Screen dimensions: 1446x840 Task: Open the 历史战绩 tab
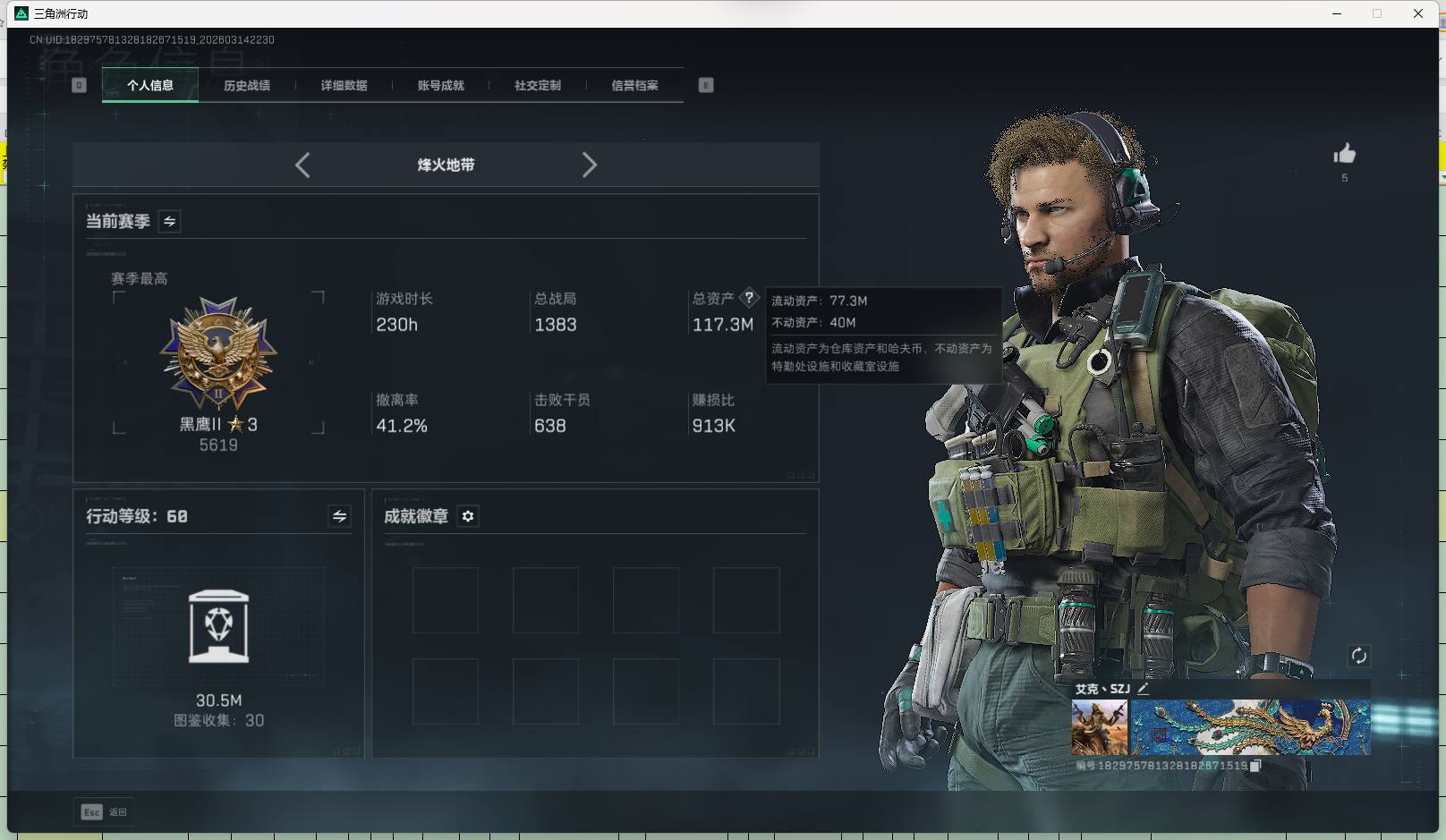pos(247,86)
